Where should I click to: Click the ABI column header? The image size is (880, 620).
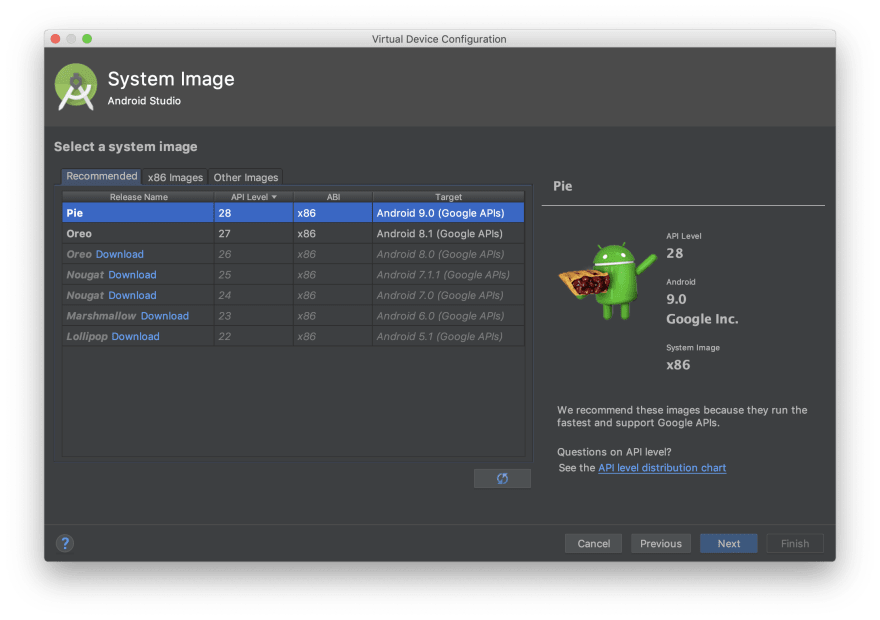[x=333, y=197]
